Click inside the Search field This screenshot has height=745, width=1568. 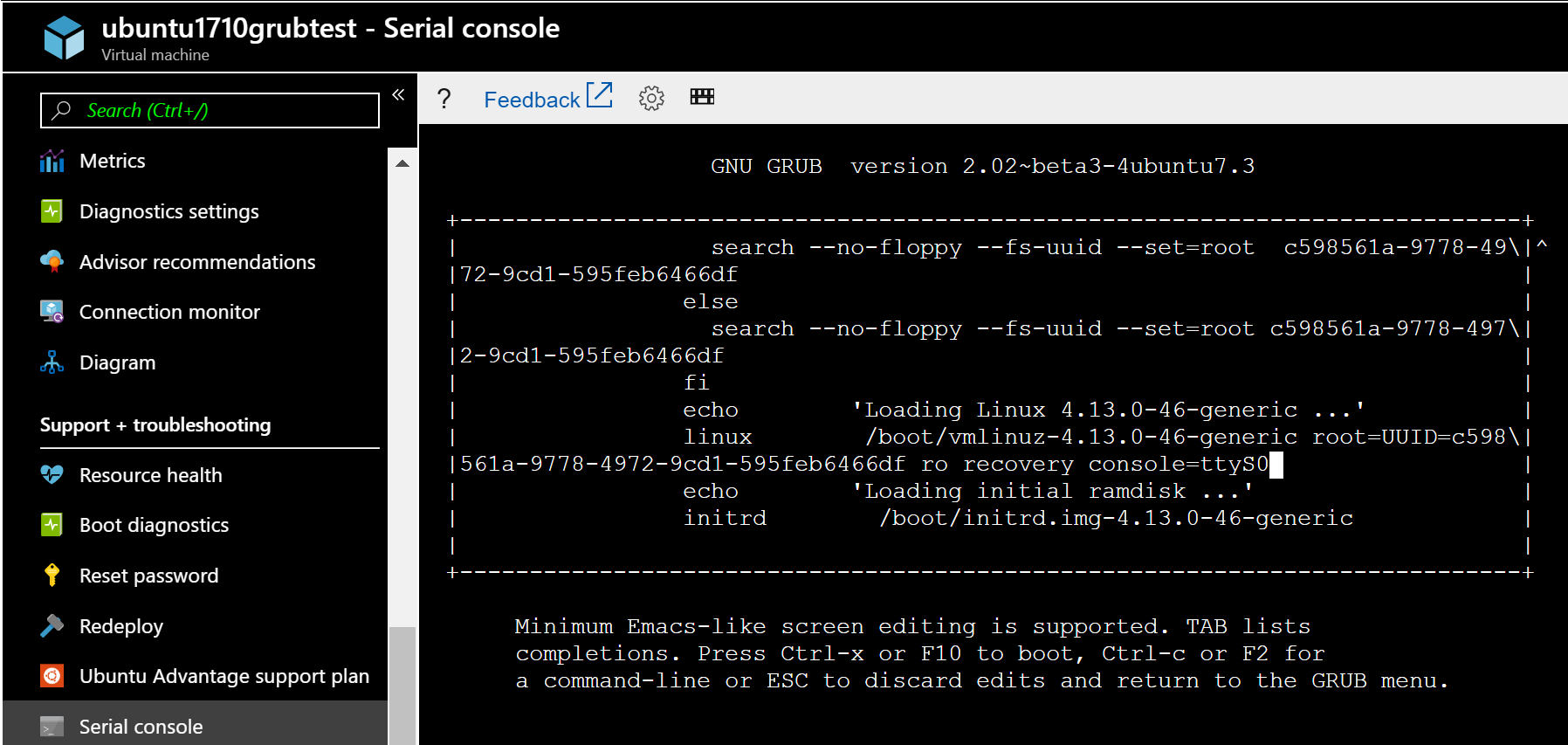[x=210, y=111]
